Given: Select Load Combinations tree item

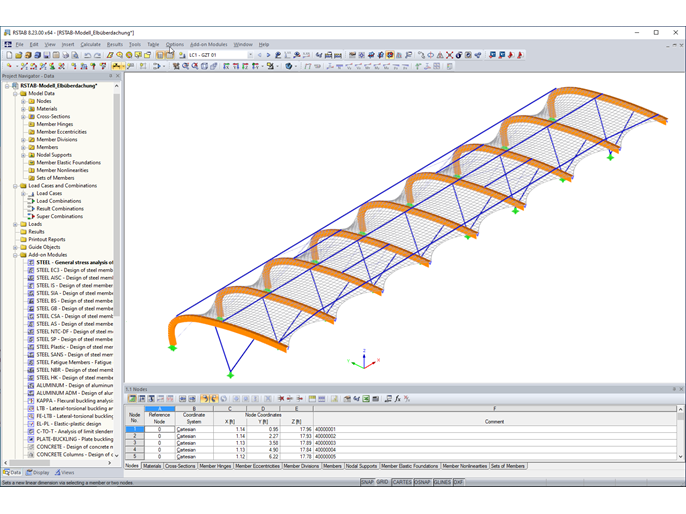Looking at the screenshot, I should click(x=59, y=201).
